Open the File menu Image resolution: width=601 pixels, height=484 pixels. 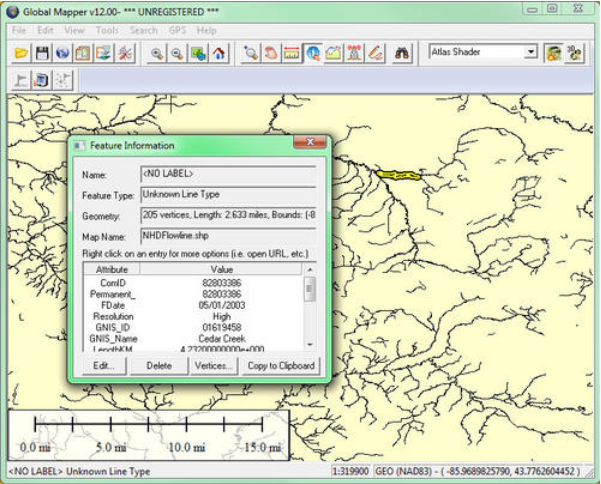click(x=19, y=30)
